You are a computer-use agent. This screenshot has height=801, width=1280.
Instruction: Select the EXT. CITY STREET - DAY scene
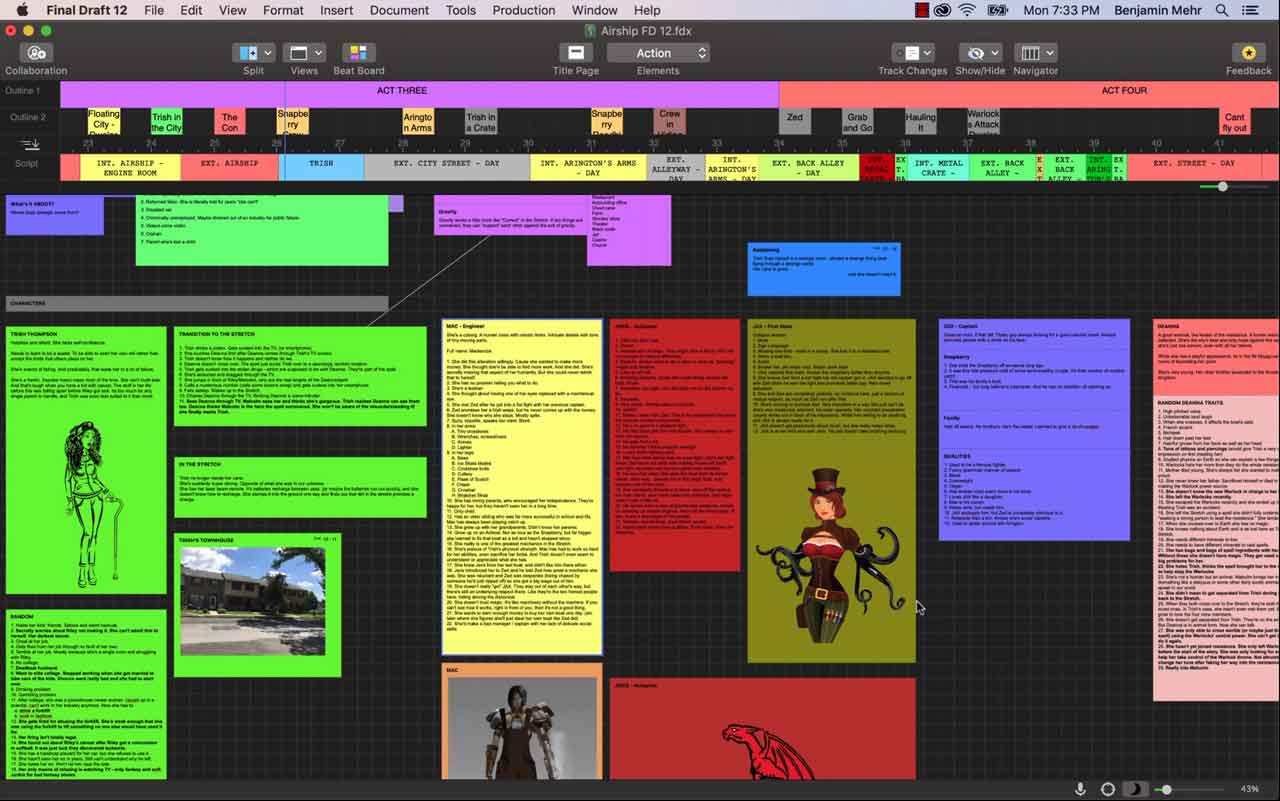pos(446,167)
